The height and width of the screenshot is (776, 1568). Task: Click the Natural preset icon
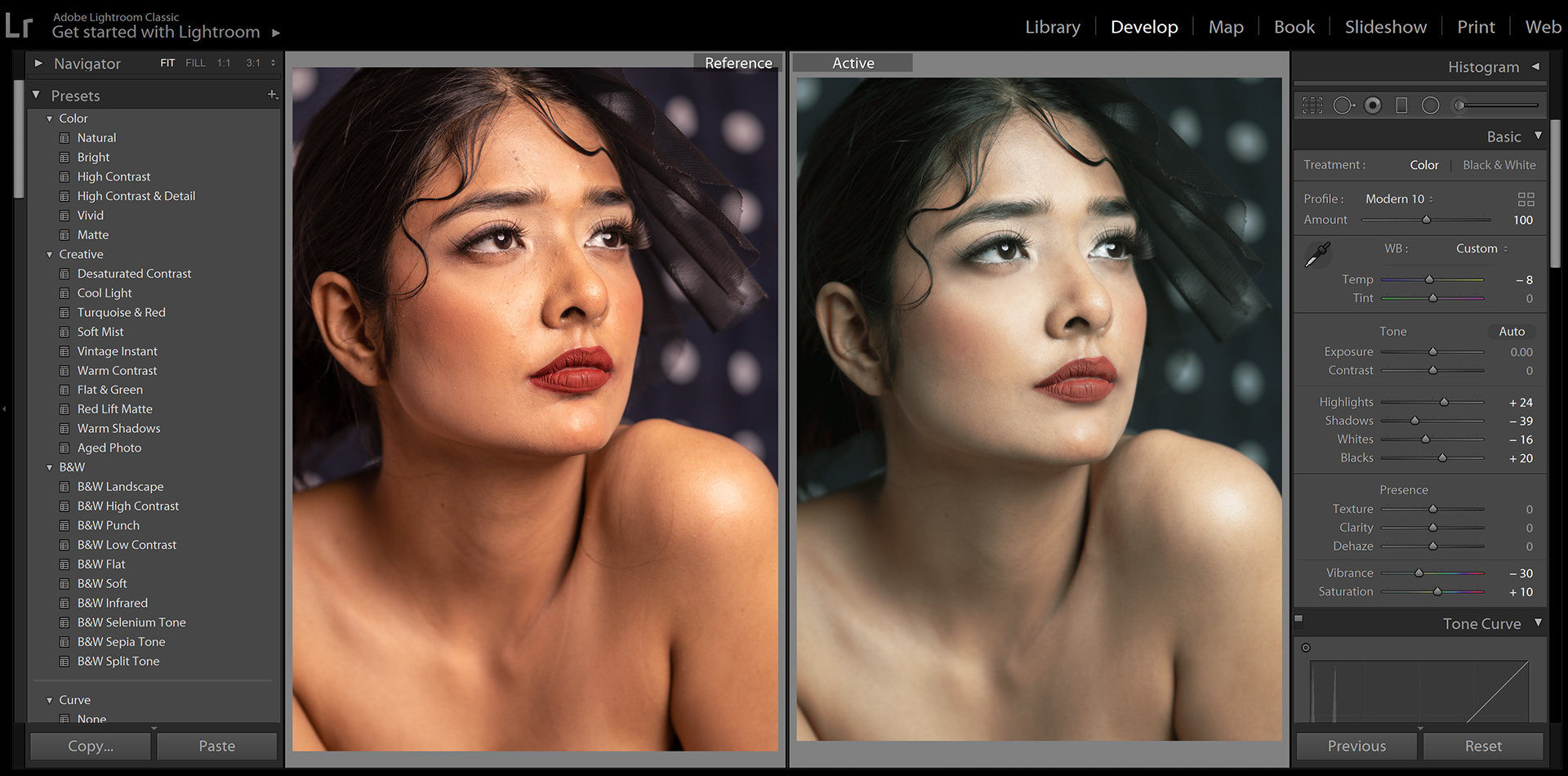(65, 138)
